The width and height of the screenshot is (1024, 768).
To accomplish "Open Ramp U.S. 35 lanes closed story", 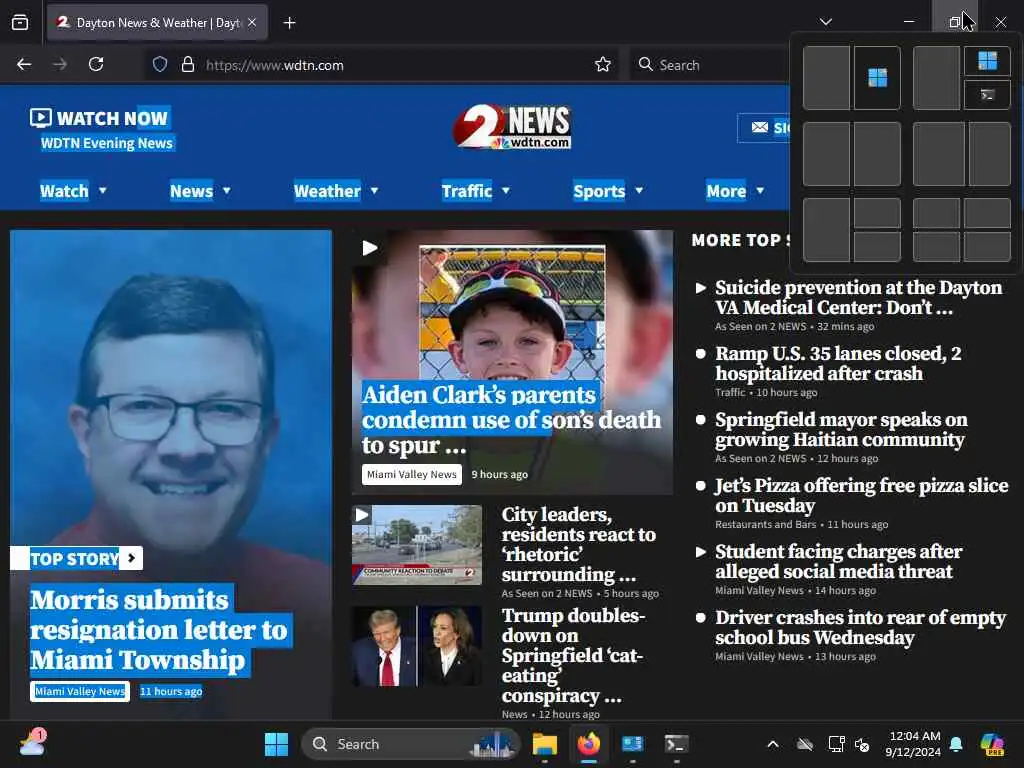I will tap(838, 363).
